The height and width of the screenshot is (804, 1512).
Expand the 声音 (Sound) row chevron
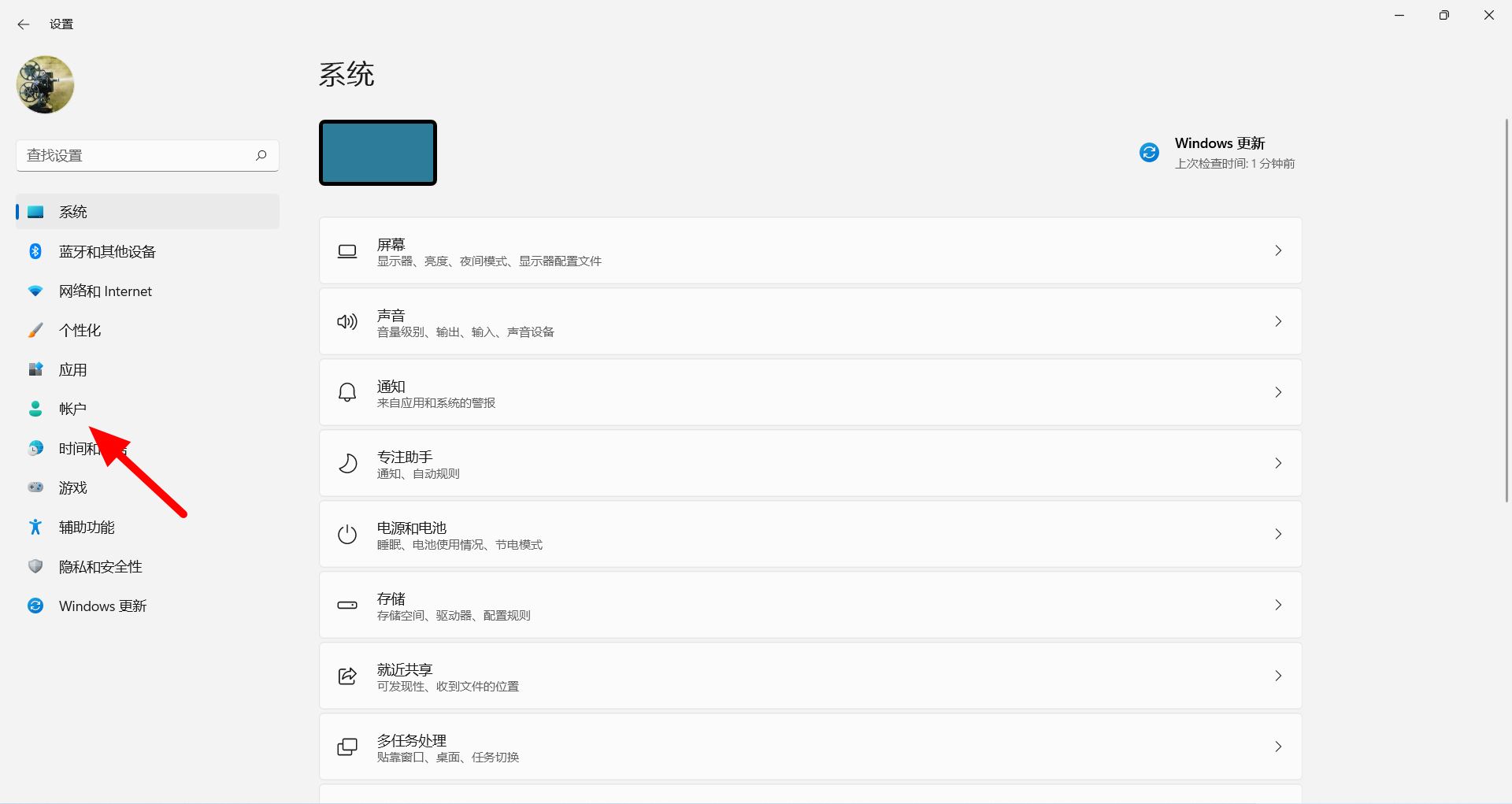1277,321
